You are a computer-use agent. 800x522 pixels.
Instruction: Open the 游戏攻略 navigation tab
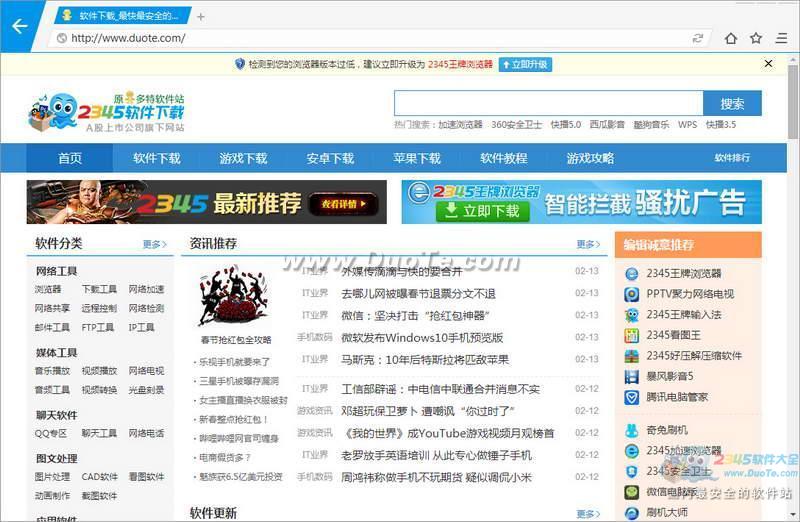(590, 158)
